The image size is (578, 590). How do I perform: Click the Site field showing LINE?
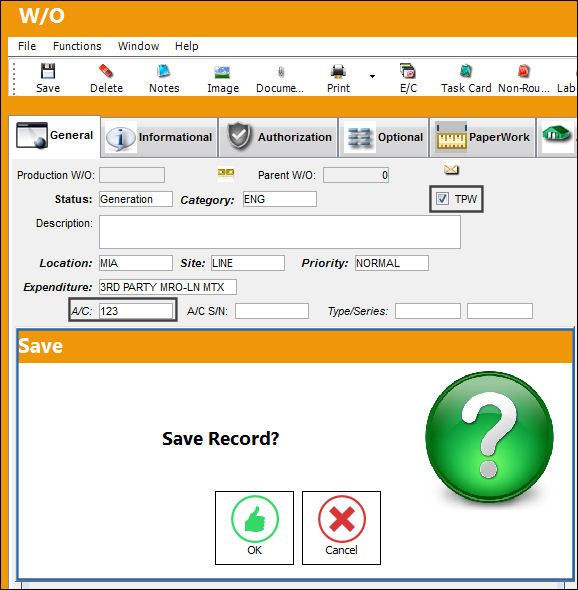[248, 263]
